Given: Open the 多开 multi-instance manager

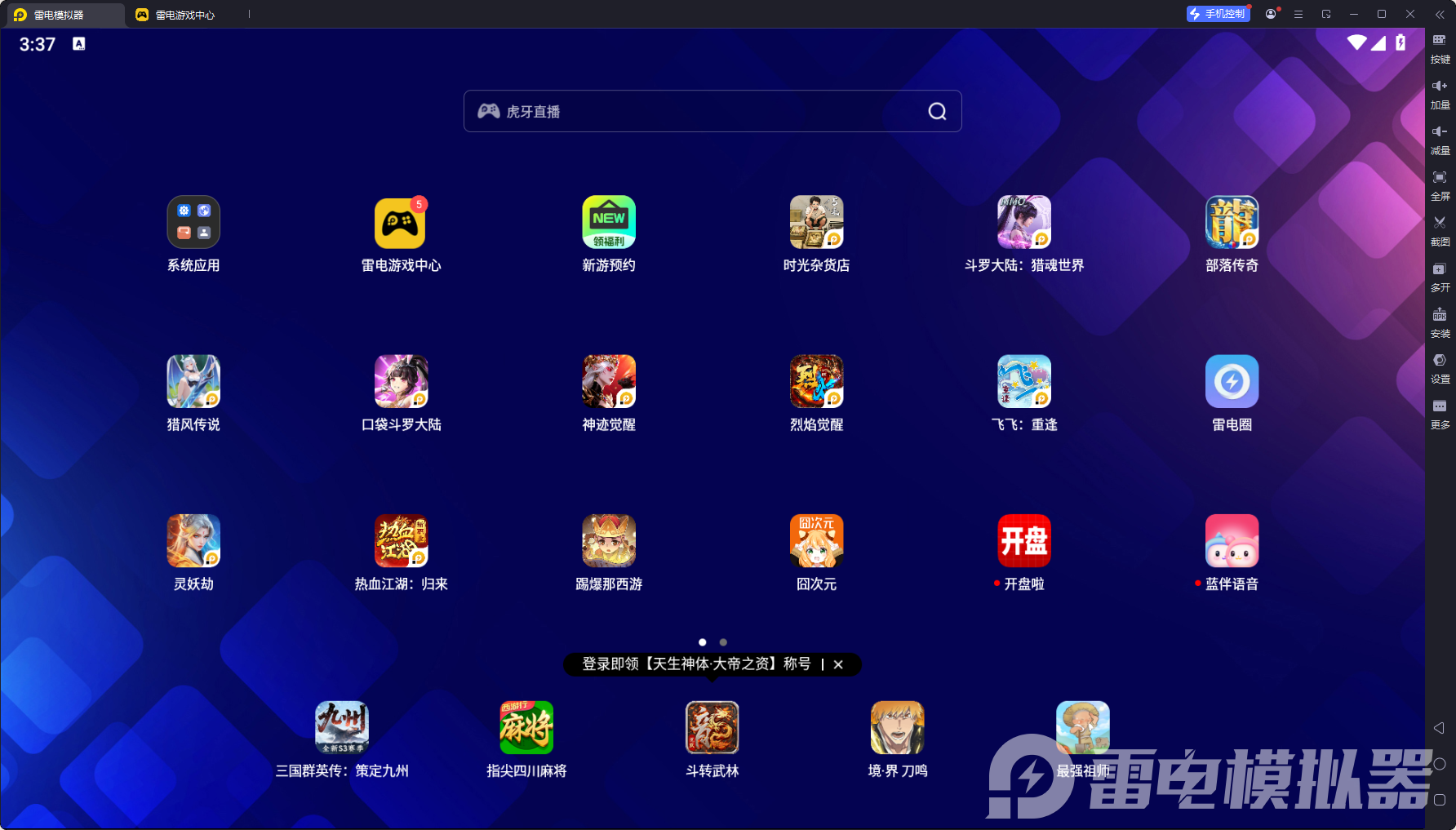Looking at the screenshot, I should click(x=1440, y=277).
